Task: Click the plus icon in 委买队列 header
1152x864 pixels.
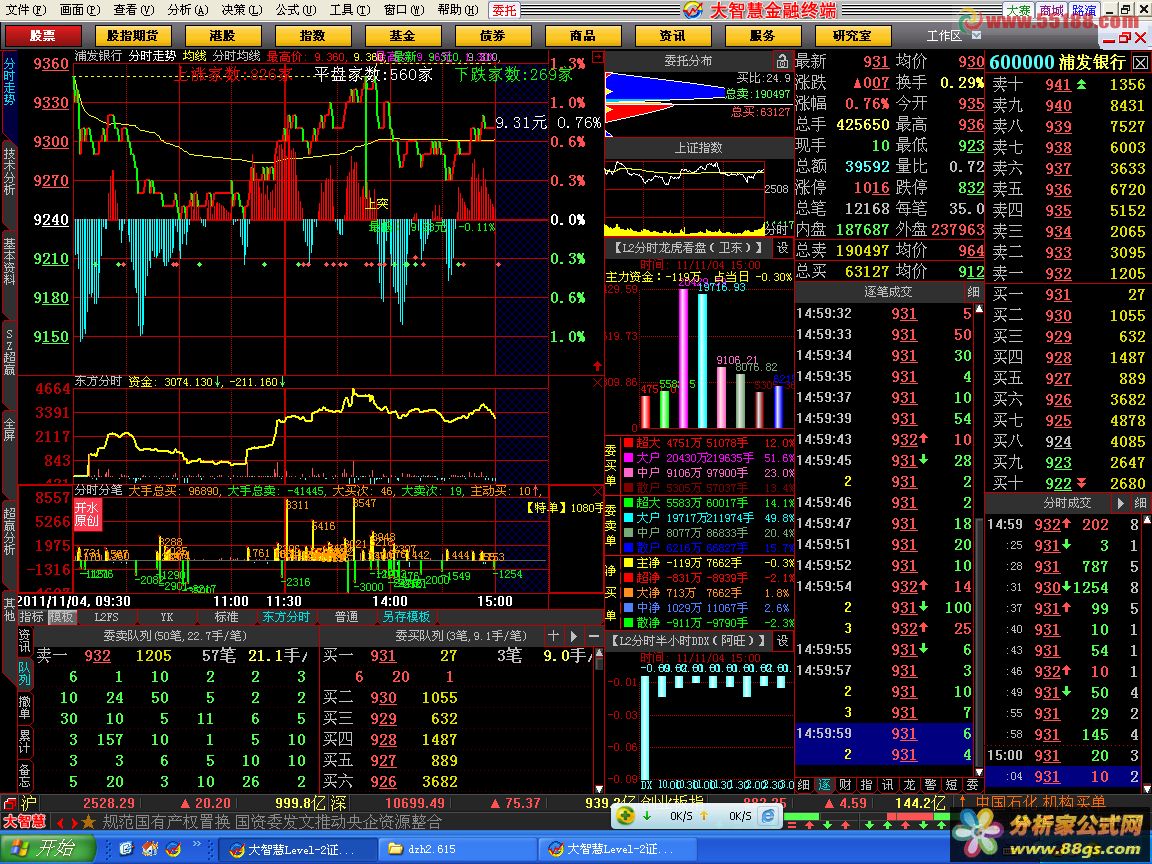Action: click(553, 636)
